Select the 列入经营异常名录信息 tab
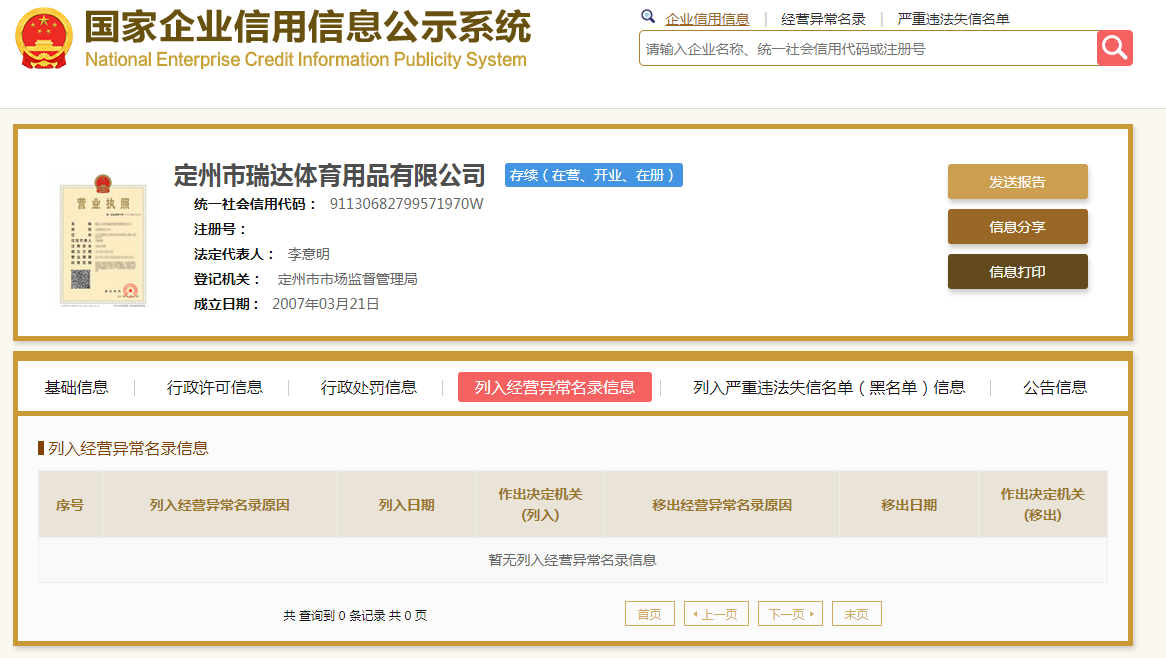This screenshot has height=658, width=1166. (555, 387)
